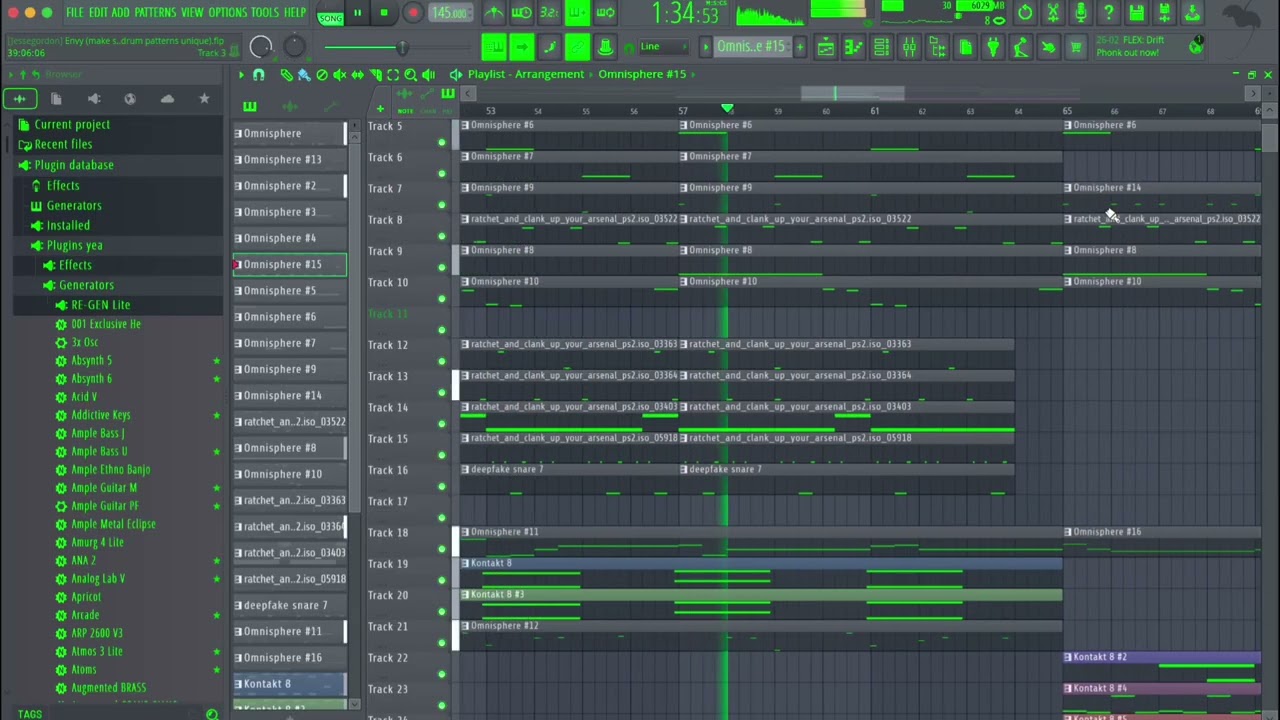Open the pattern menu arrow beside Omnis..e #15

click(706, 47)
